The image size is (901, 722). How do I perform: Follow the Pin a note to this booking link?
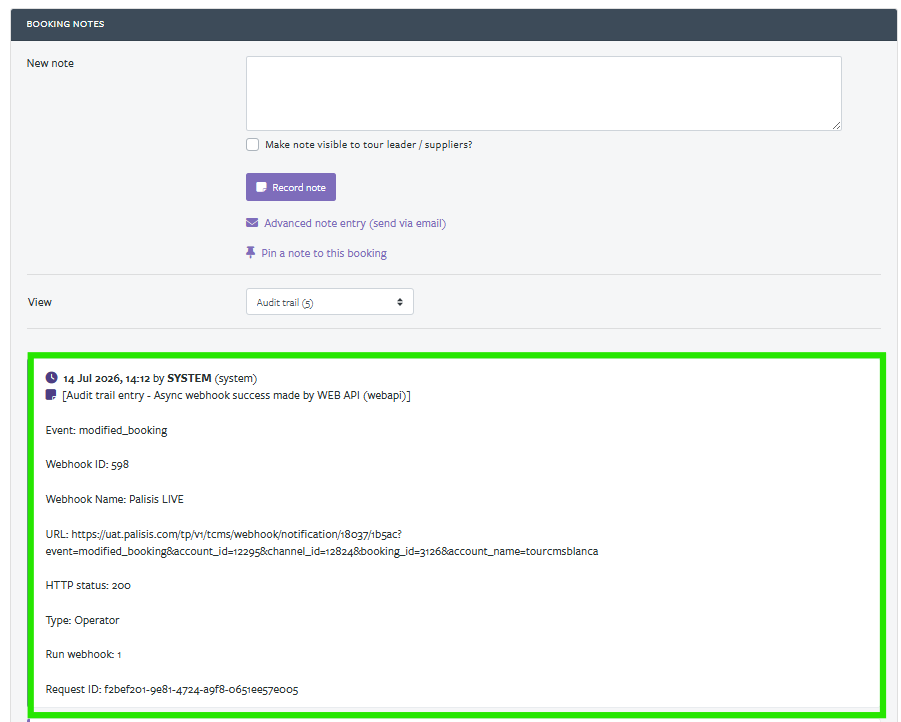coord(324,254)
